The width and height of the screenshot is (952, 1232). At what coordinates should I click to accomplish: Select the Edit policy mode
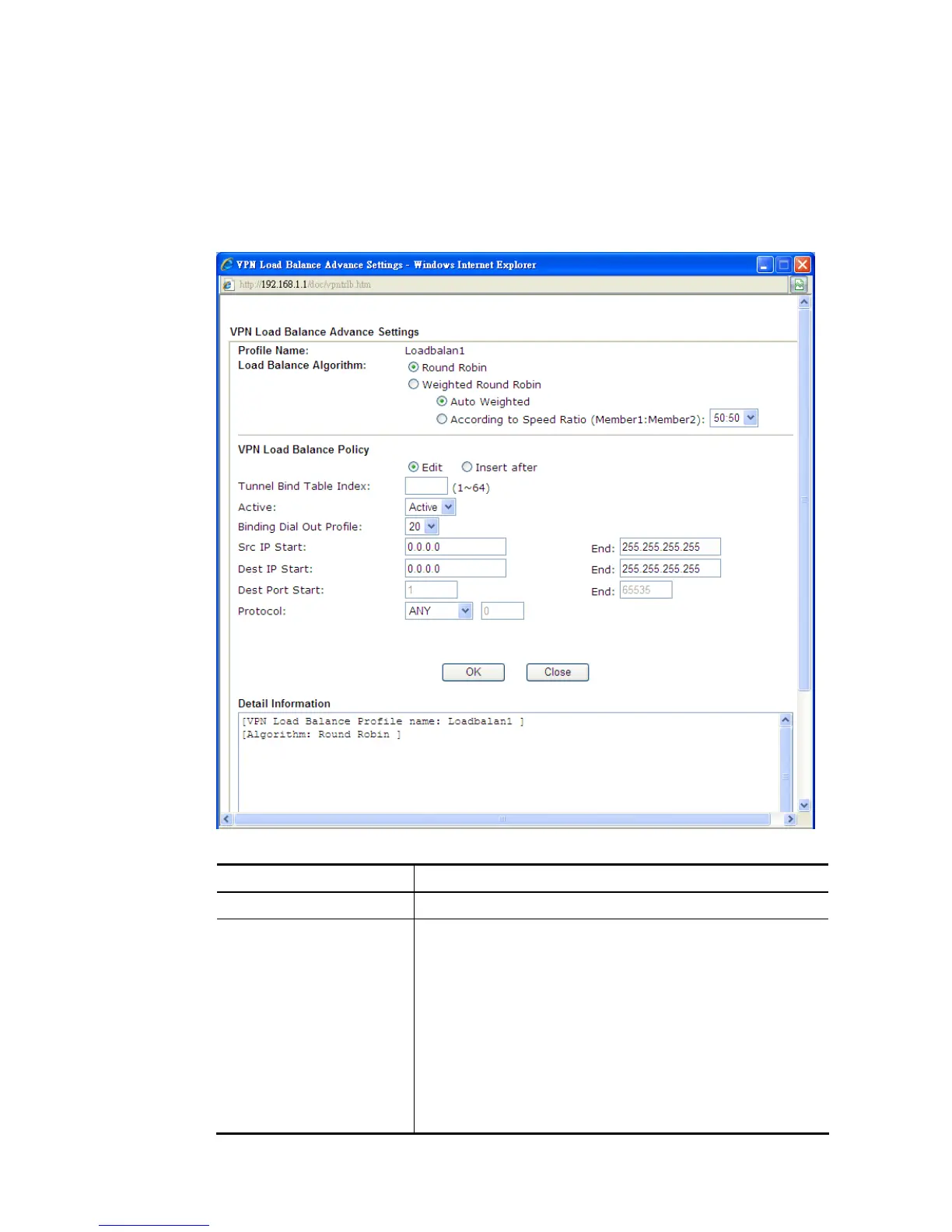click(x=414, y=467)
